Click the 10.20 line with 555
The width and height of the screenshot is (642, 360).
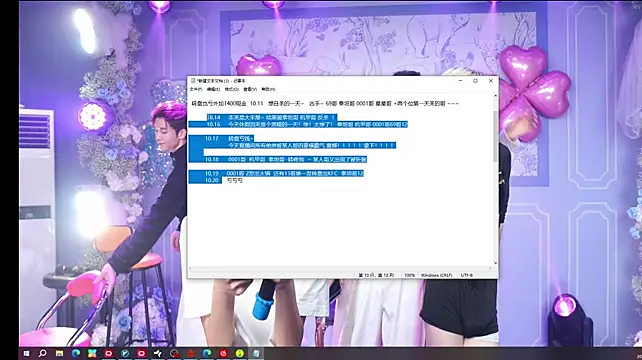click(x=224, y=180)
